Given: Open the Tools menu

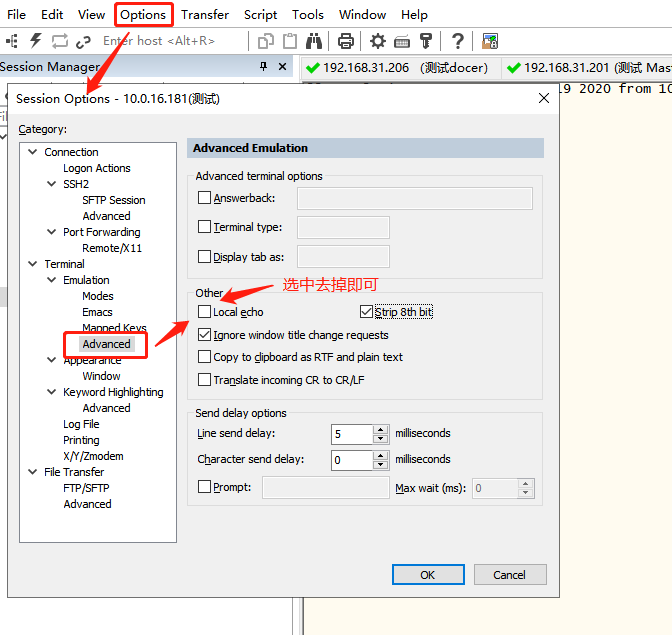Looking at the screenshot, I should pos(308,15).
